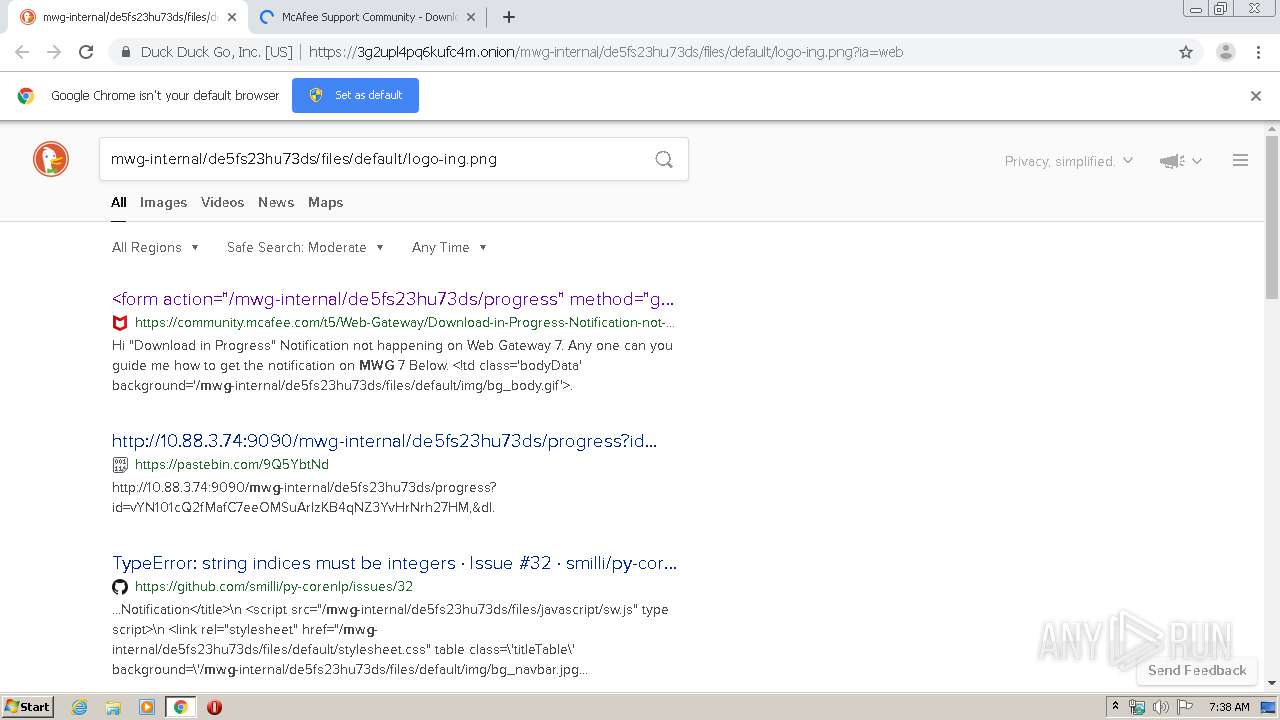The image size is (1280, 720).
Task: Switch to Maps results
Action: pyautogui.click(x=325, y=202)
